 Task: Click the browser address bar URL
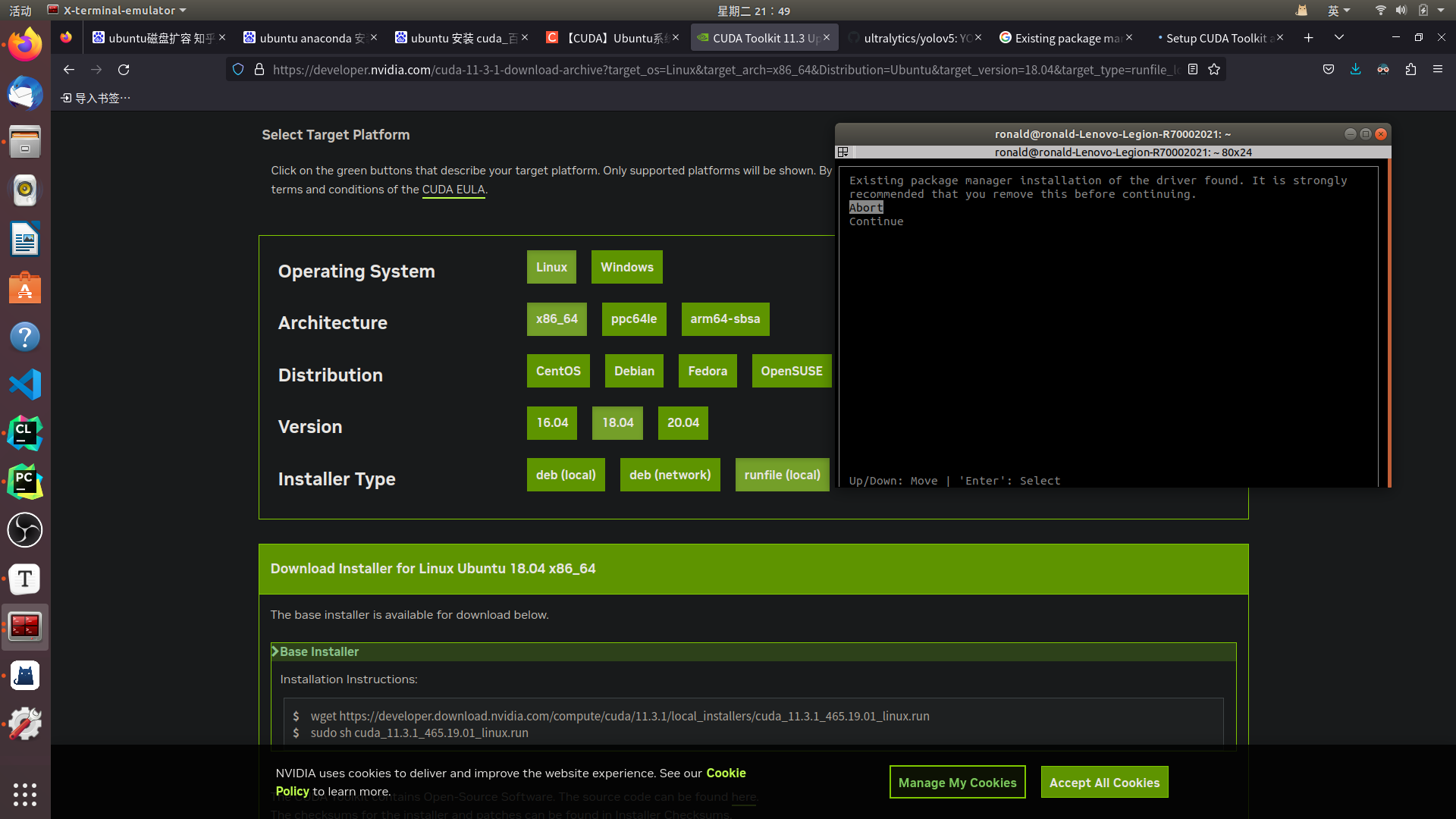pos(724,70)
